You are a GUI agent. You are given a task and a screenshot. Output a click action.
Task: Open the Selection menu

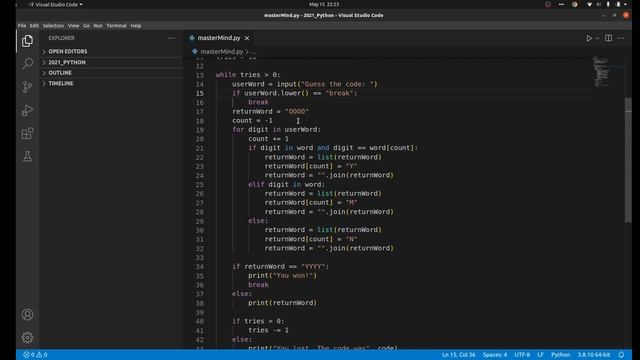click(x=53, y=26)
